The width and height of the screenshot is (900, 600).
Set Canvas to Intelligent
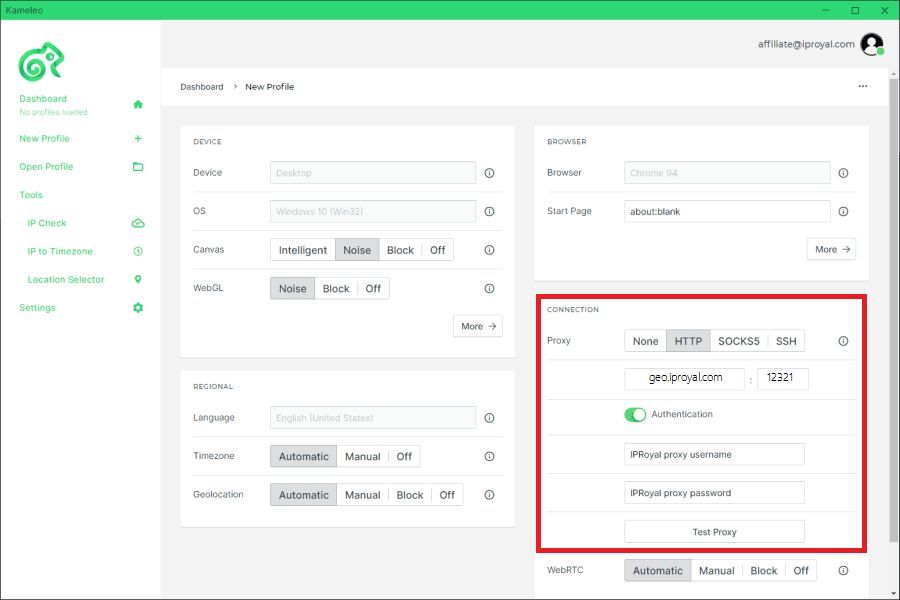click(302, 250)
